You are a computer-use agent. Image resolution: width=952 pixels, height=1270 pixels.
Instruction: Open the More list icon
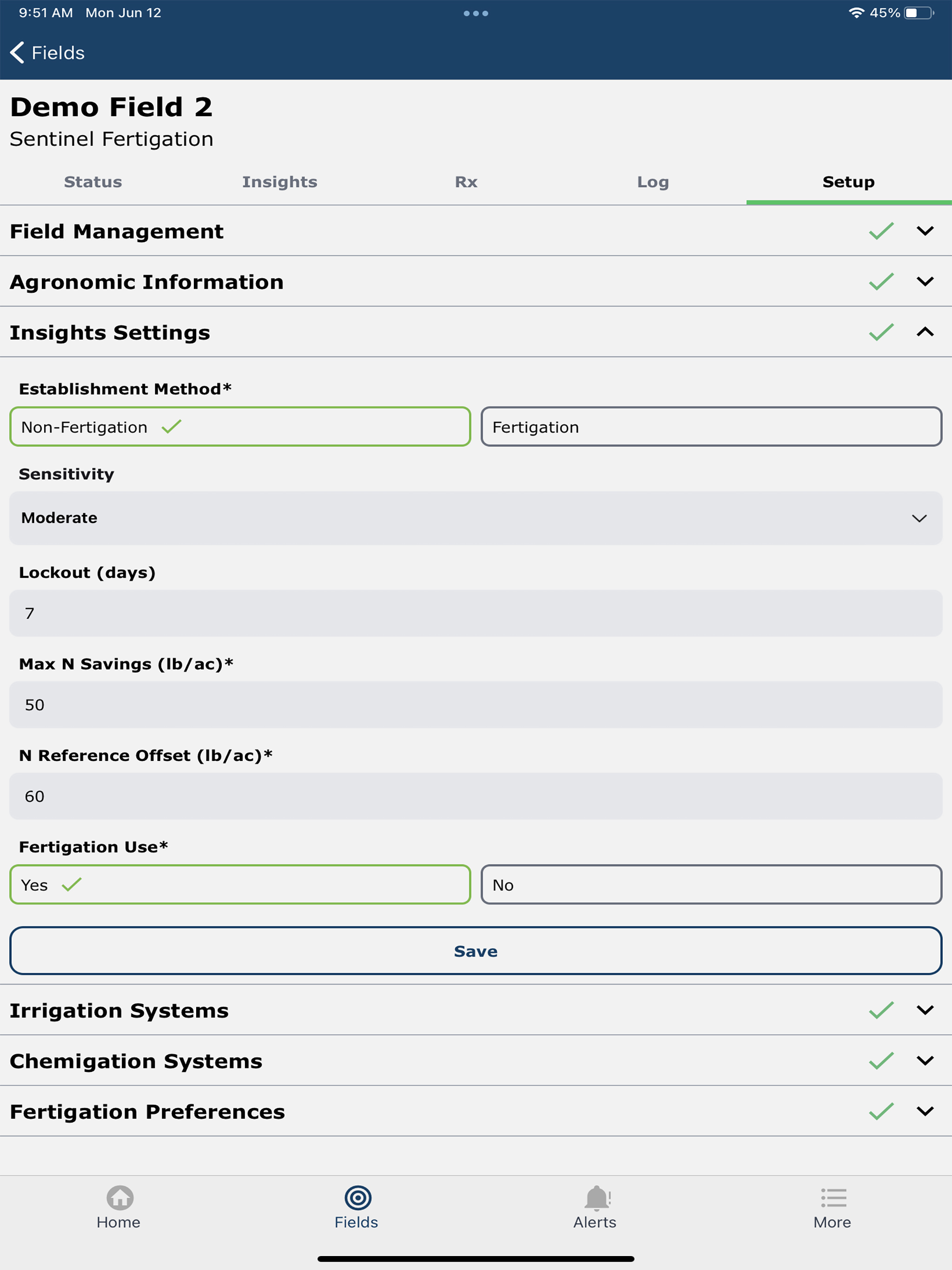[833, 1197]
